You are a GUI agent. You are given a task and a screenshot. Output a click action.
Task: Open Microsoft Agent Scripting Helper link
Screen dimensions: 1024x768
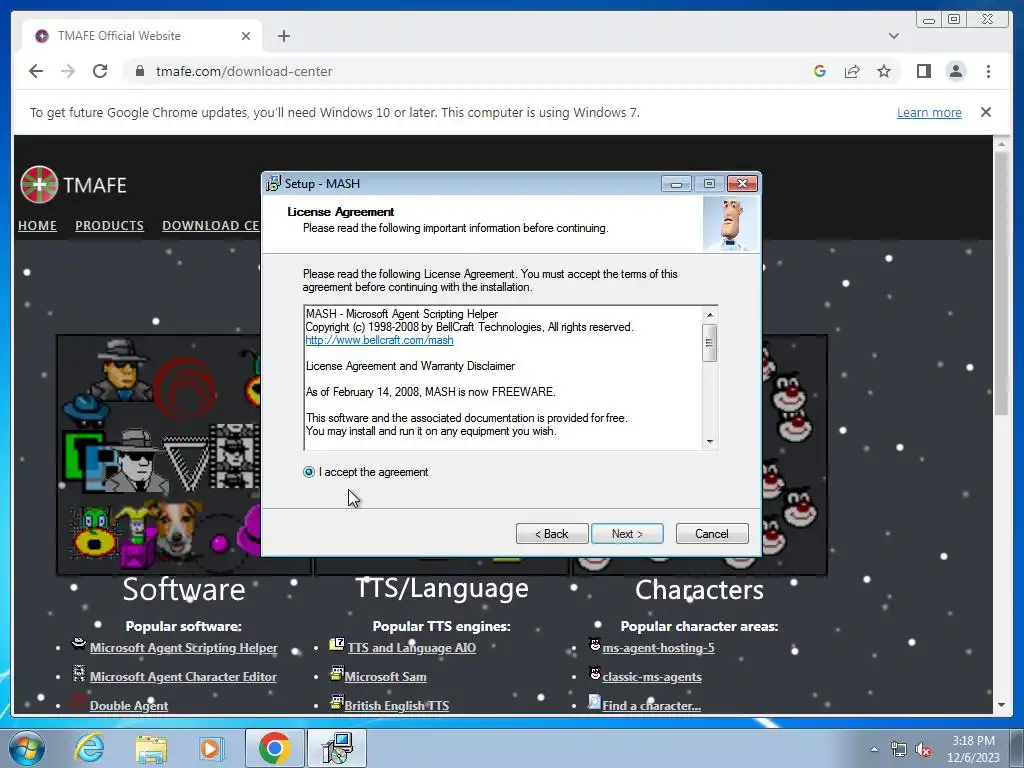(184, 648)
